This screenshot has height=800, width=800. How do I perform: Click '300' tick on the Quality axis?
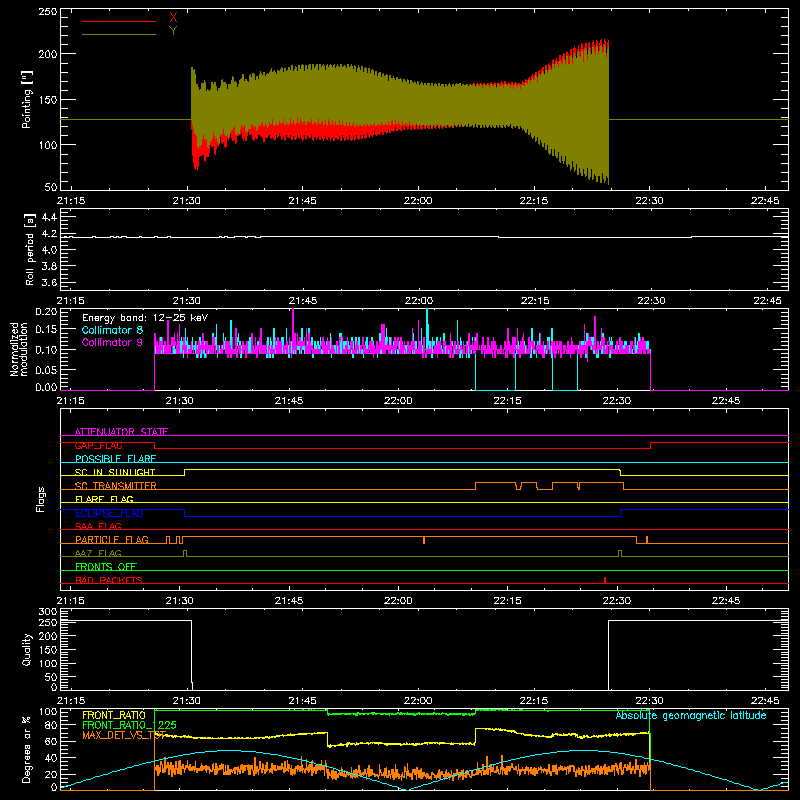(x=48, y=612)
